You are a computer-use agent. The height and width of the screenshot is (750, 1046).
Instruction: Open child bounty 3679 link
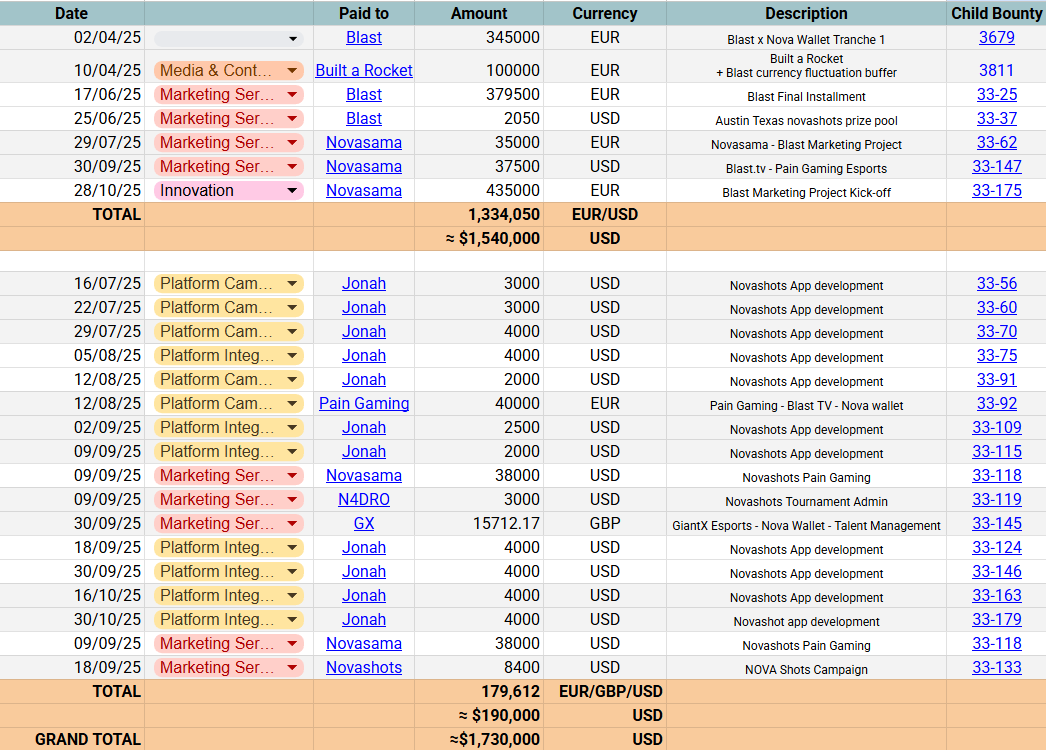pyautogui.click(x=997, y=37)
